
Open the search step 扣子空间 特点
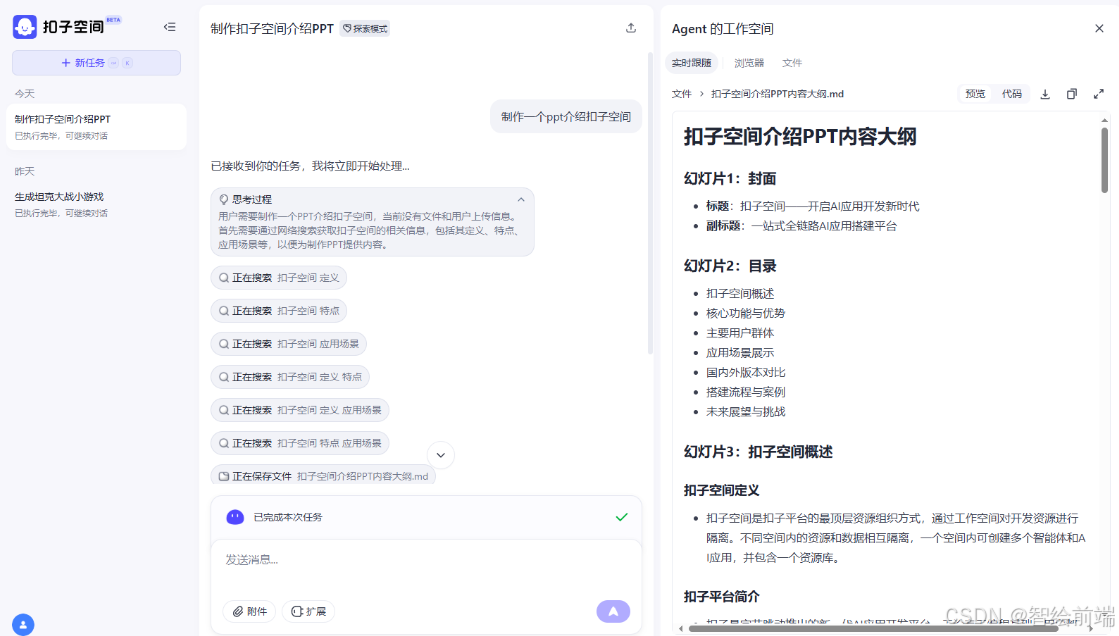tap(278, 311)
